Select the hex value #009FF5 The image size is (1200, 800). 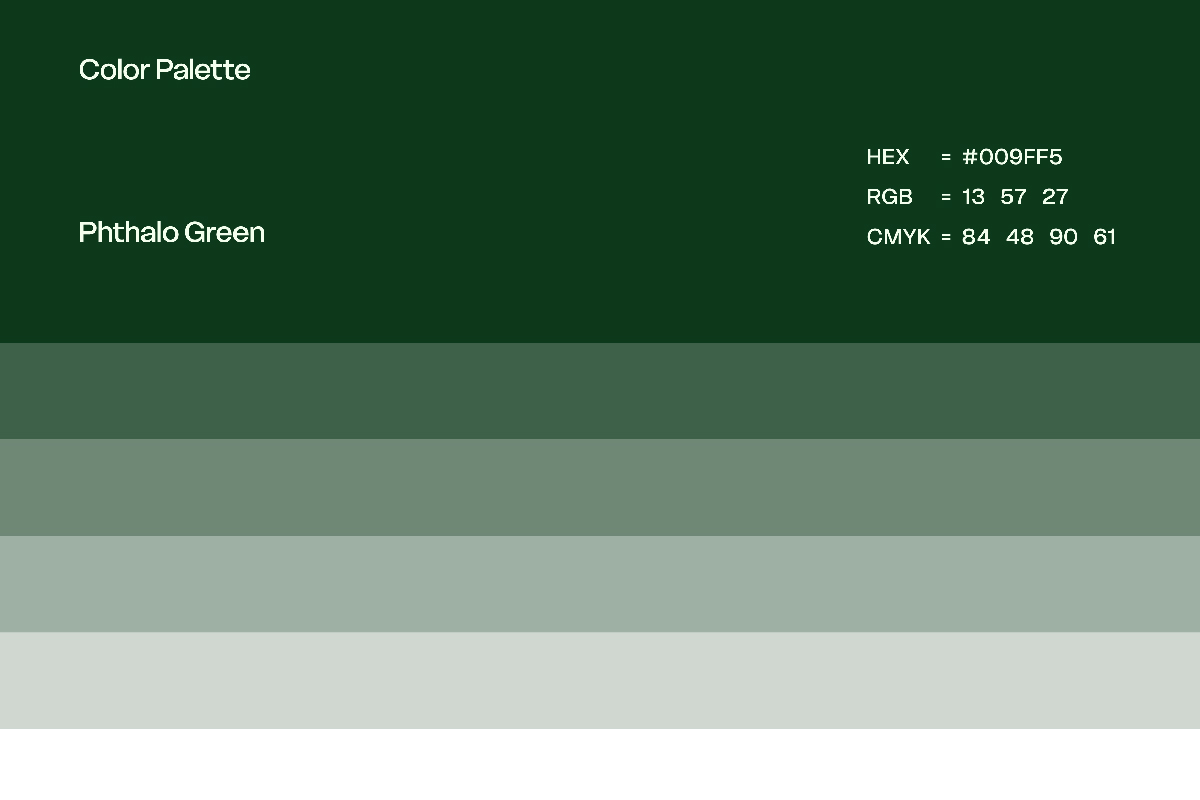[1012, 157]
